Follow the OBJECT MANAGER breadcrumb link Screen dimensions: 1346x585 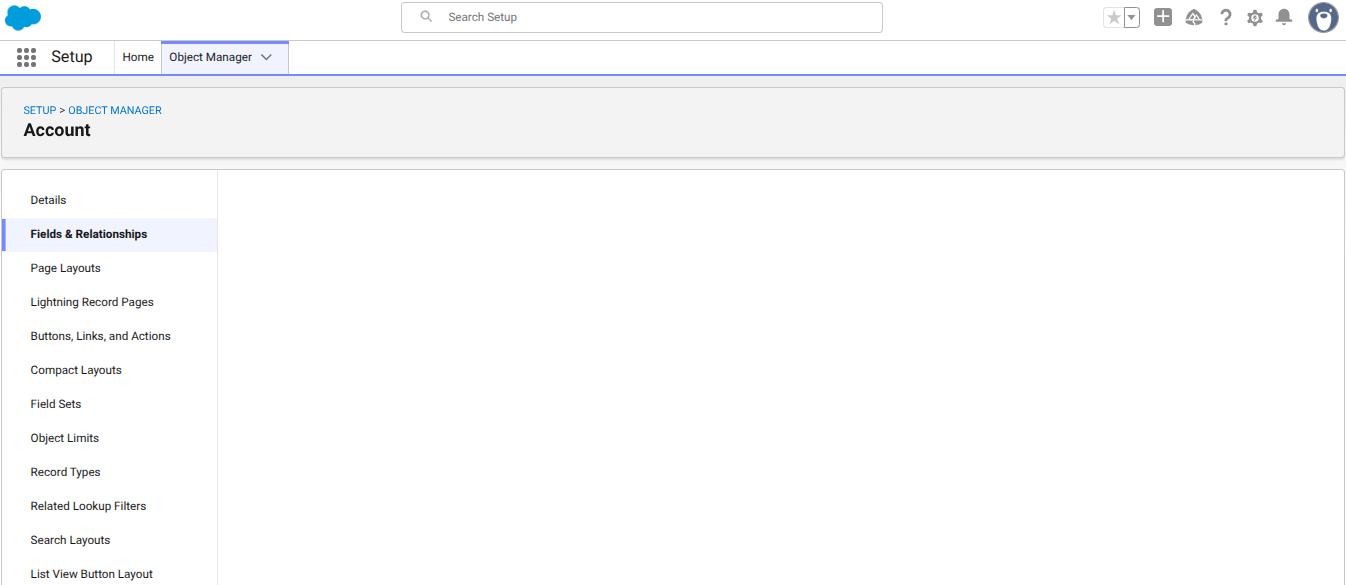pos(115,110)
